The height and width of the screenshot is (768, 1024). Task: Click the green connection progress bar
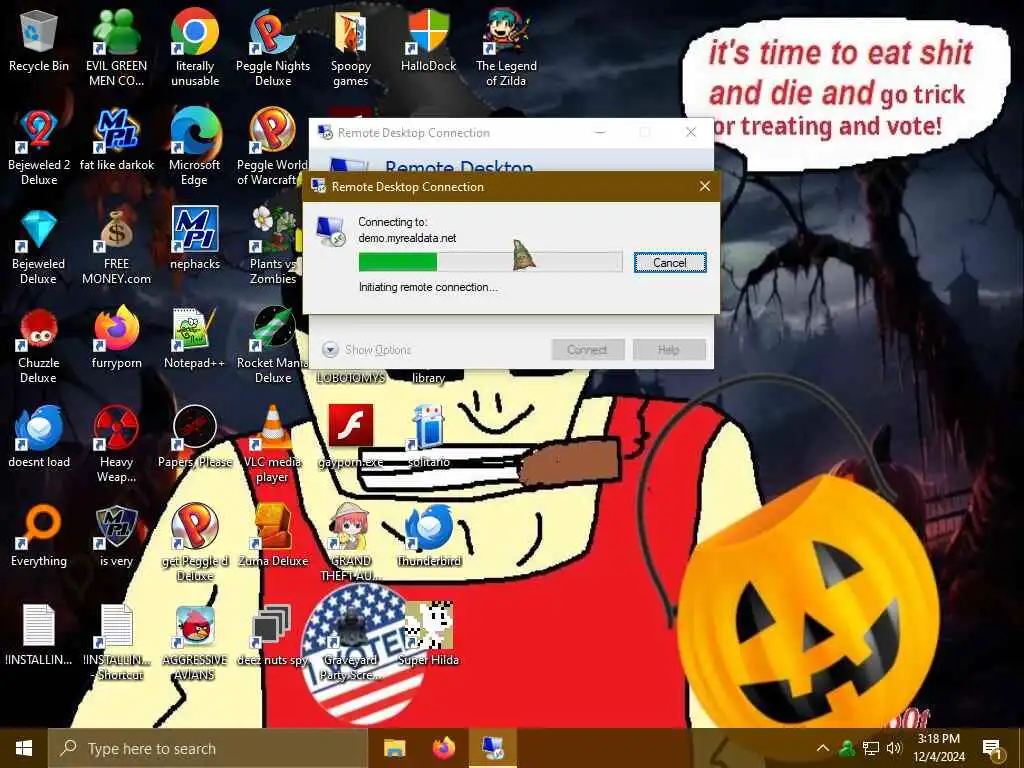tap(490, 263)
